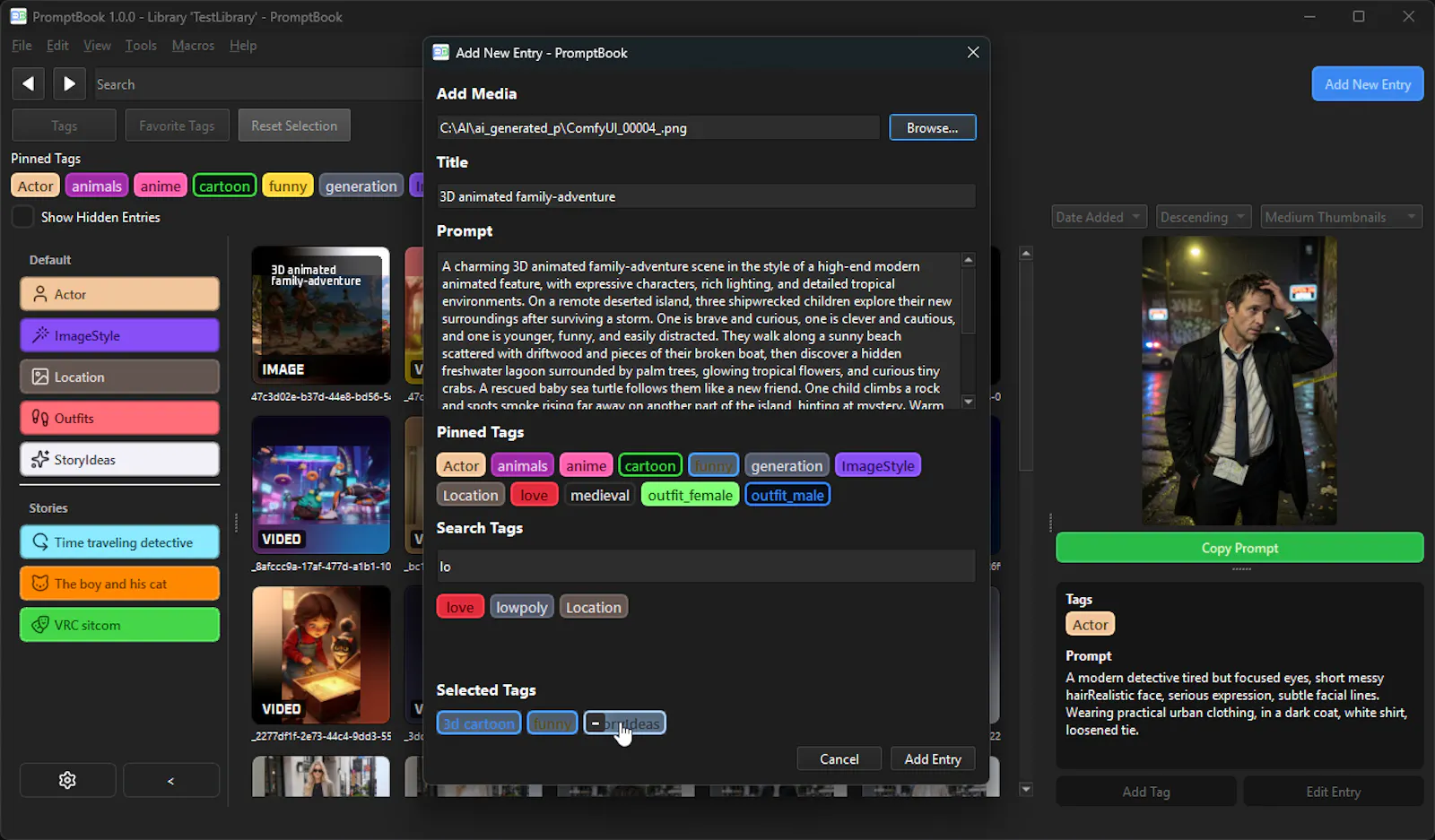Screen dimensions: 1435x840
Task: Click the blue Add New Entry button
Action: click(x=1367, y=84)
